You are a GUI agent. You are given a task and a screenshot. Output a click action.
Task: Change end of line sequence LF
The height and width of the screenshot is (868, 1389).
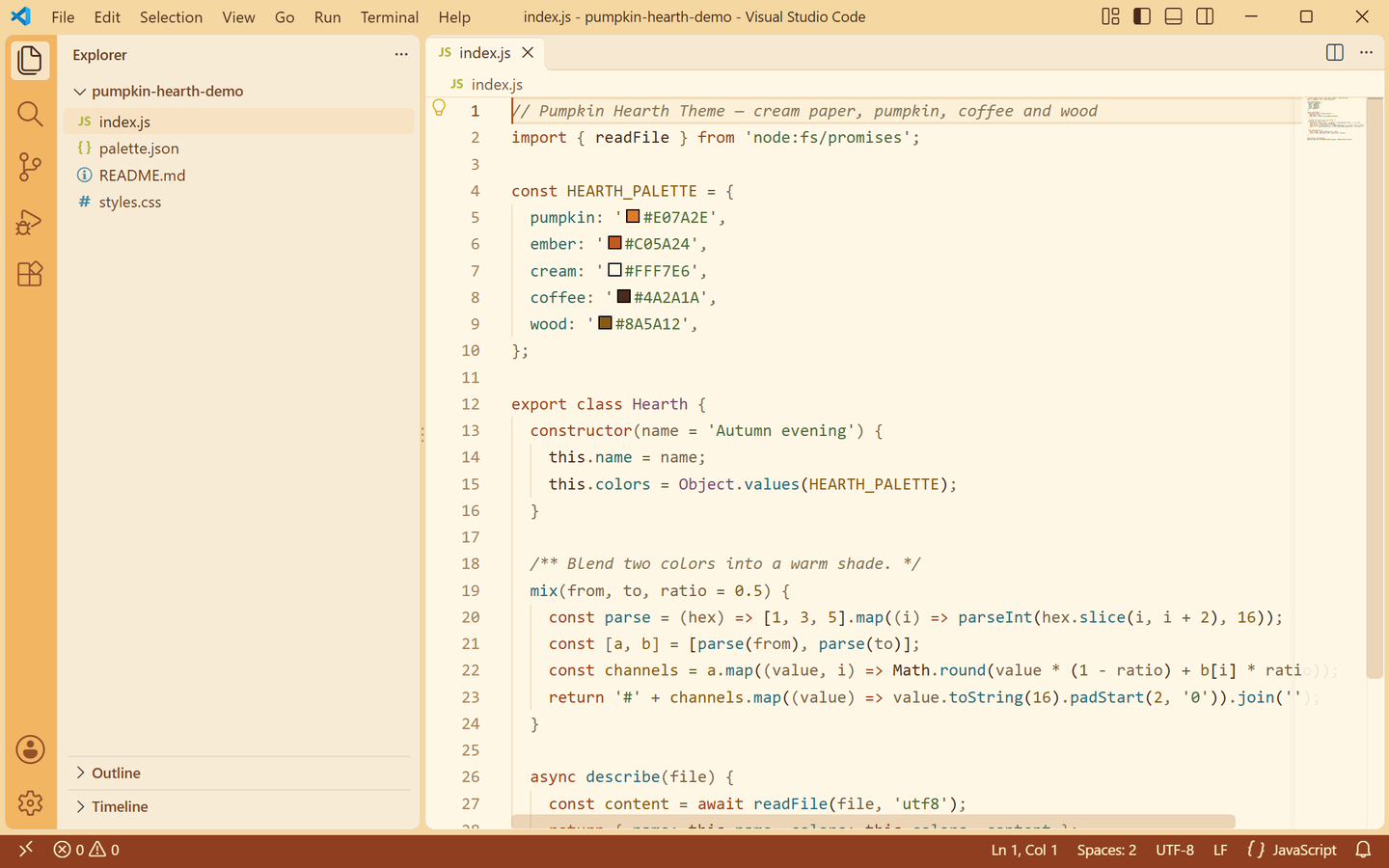pyautogui.click(x=1220, y=850)
